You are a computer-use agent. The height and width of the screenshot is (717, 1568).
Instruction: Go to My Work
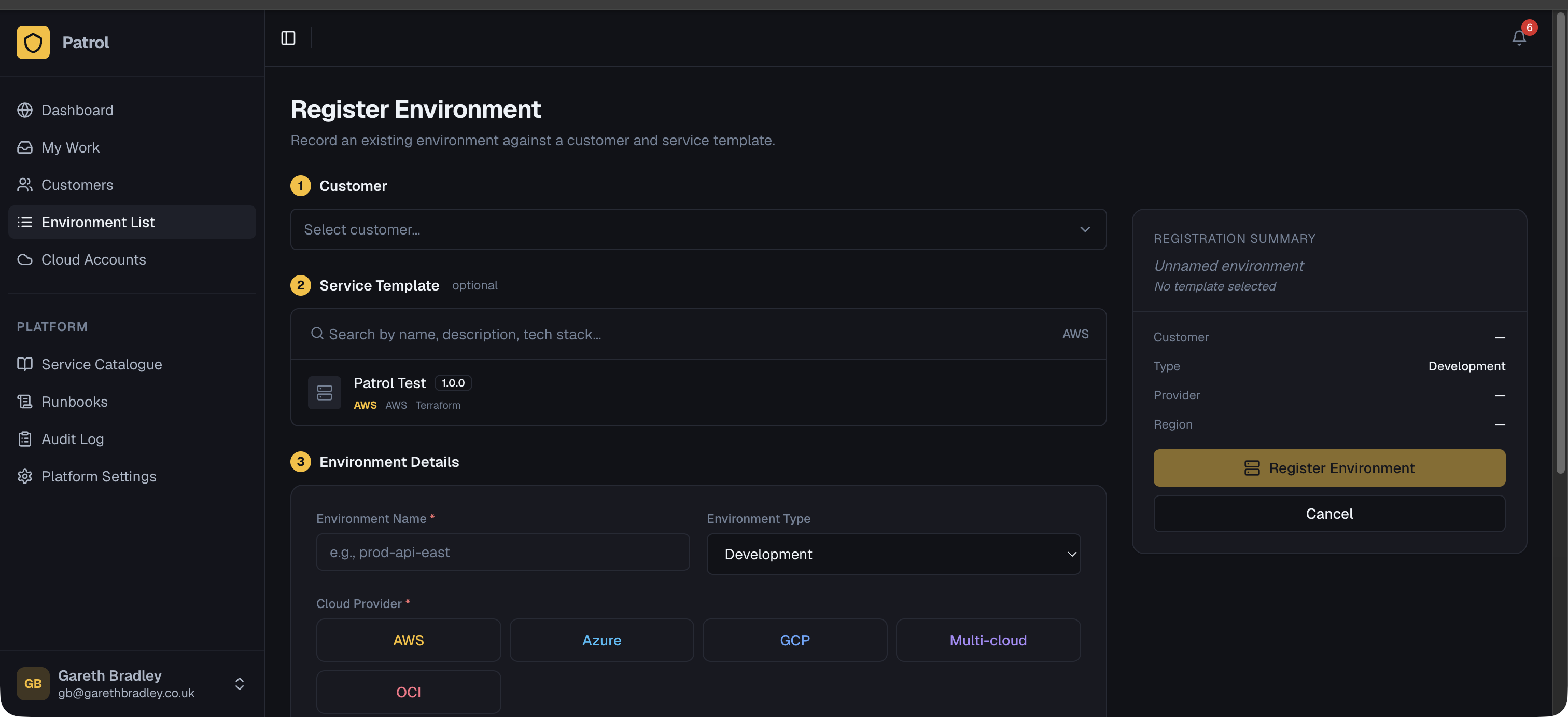132,147
